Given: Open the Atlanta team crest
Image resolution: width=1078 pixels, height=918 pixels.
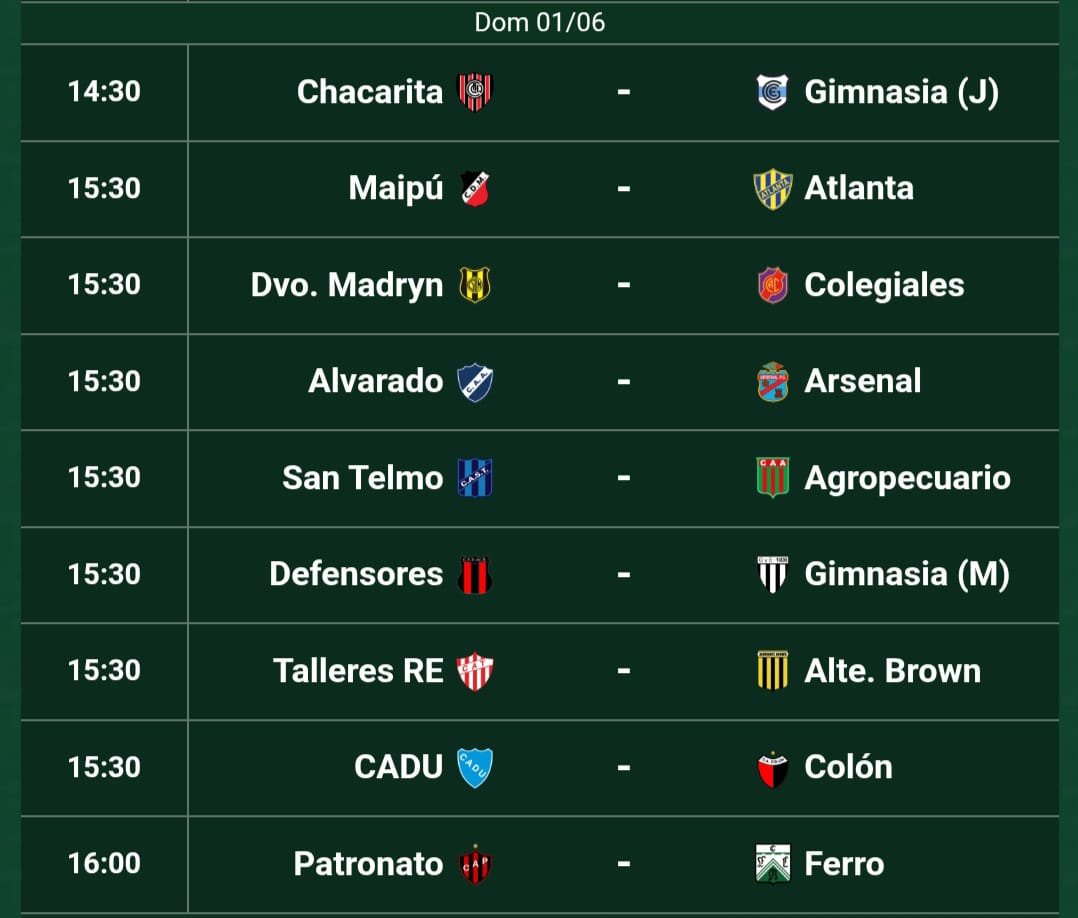Looking at the screenshot, I should point(773,188).
